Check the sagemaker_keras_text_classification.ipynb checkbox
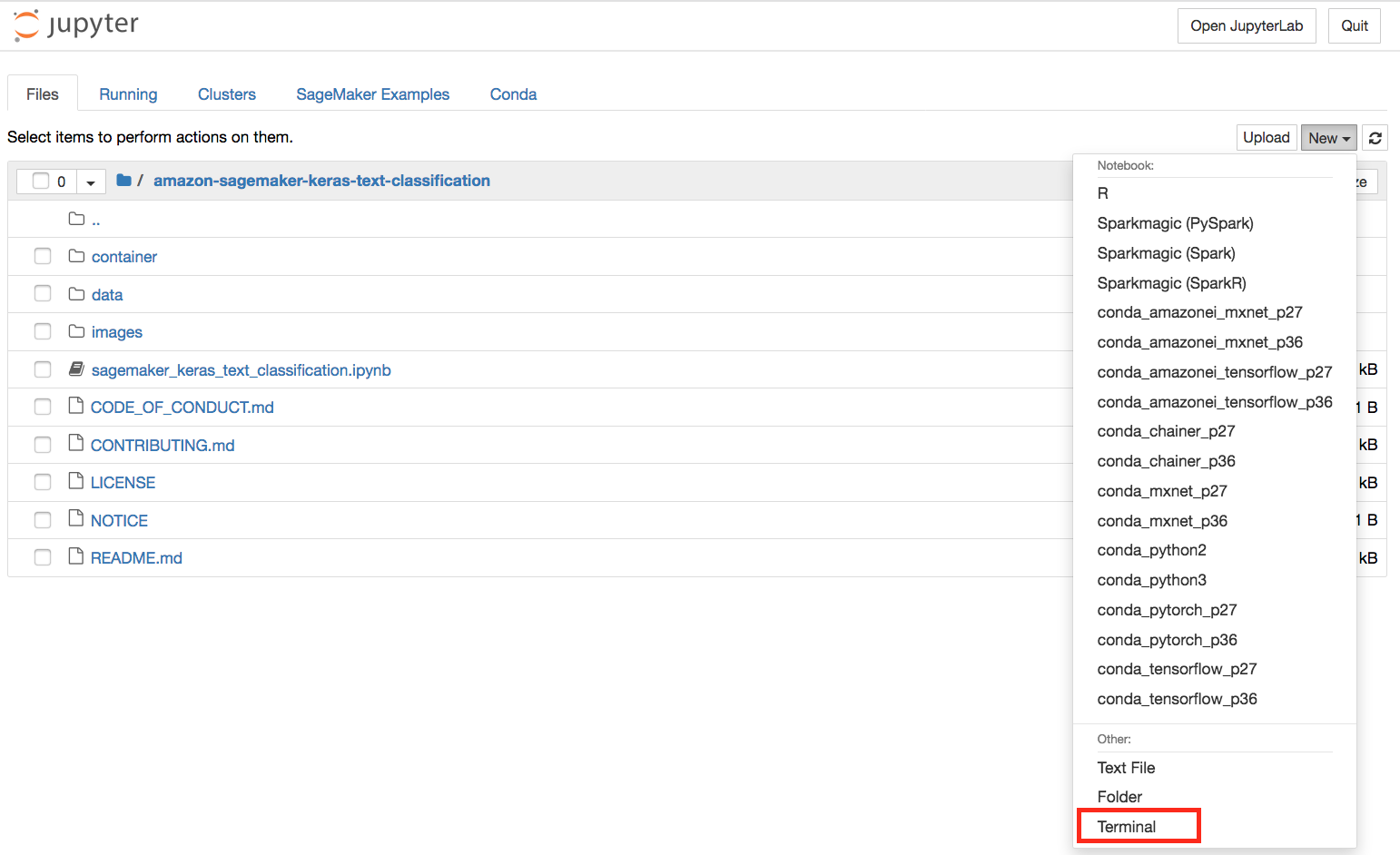Viewport: 1400px width, 855px height. [43, 369]
